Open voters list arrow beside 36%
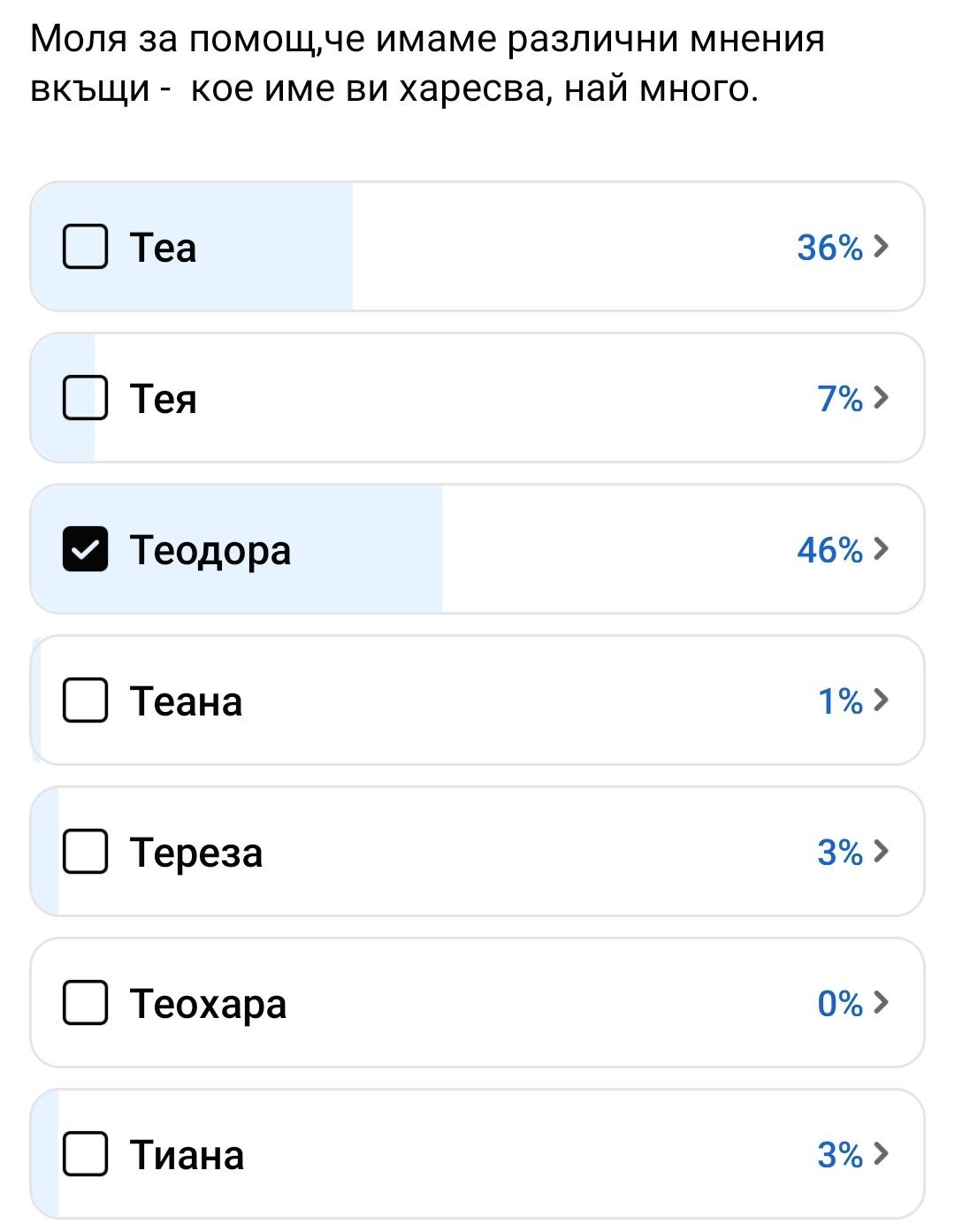This screenshot has height=1232, width=955. (x=881, y=247)
